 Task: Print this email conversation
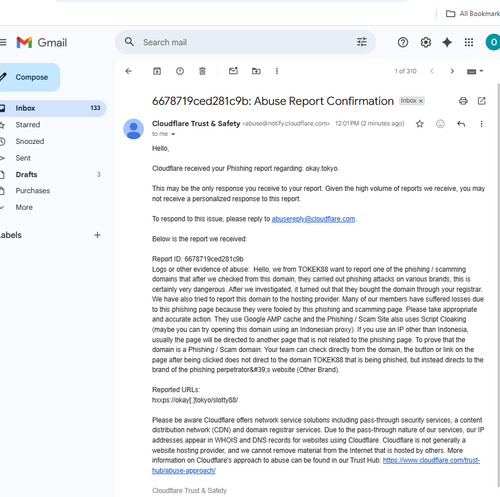tap(463, 101)
